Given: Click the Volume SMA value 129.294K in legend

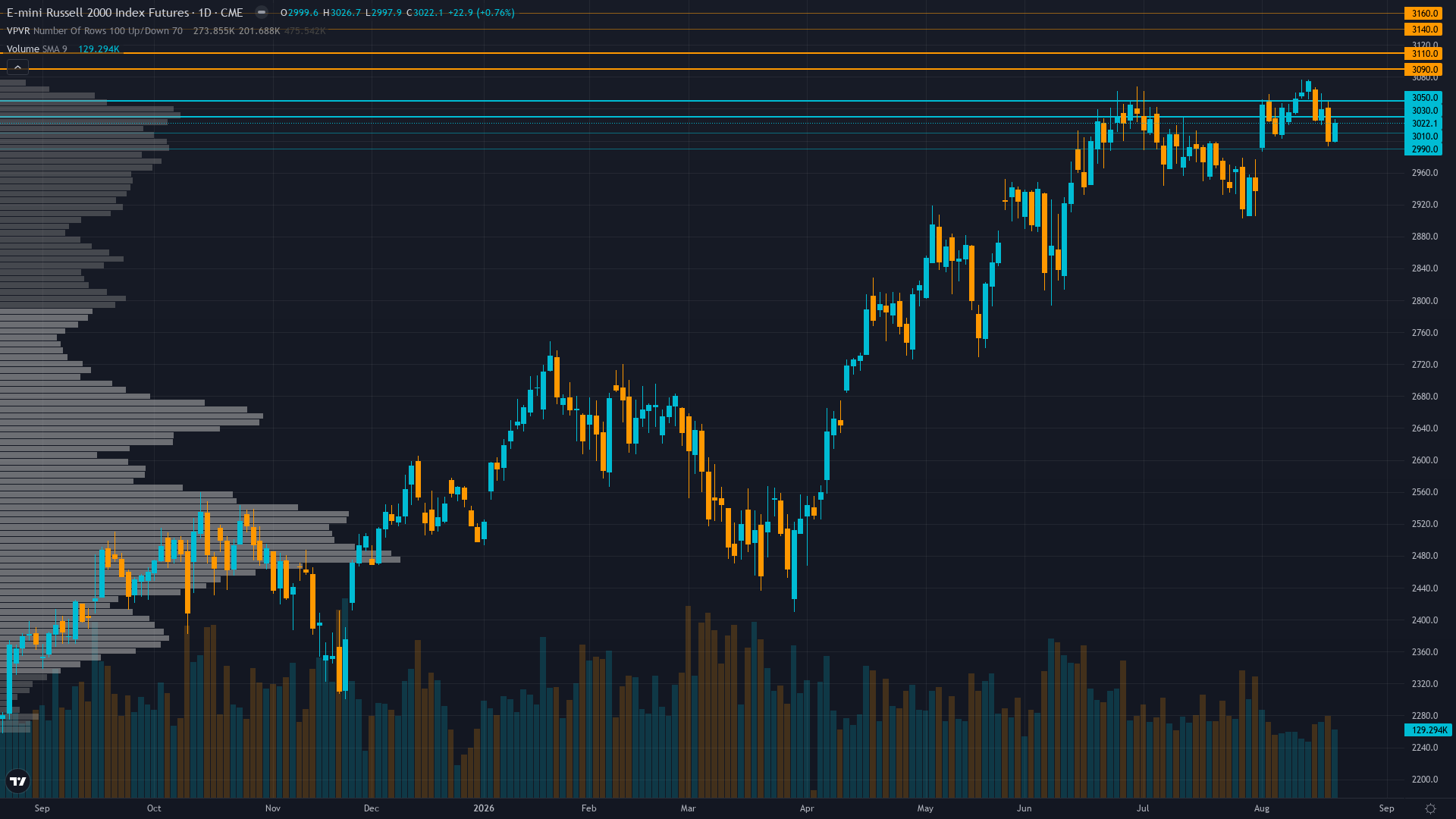Looking at the screenshot, I should coord(99,49).
